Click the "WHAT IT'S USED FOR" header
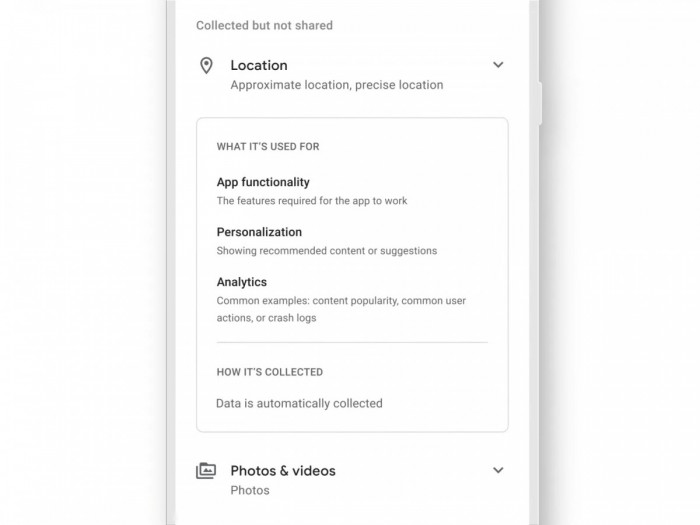 268,147
